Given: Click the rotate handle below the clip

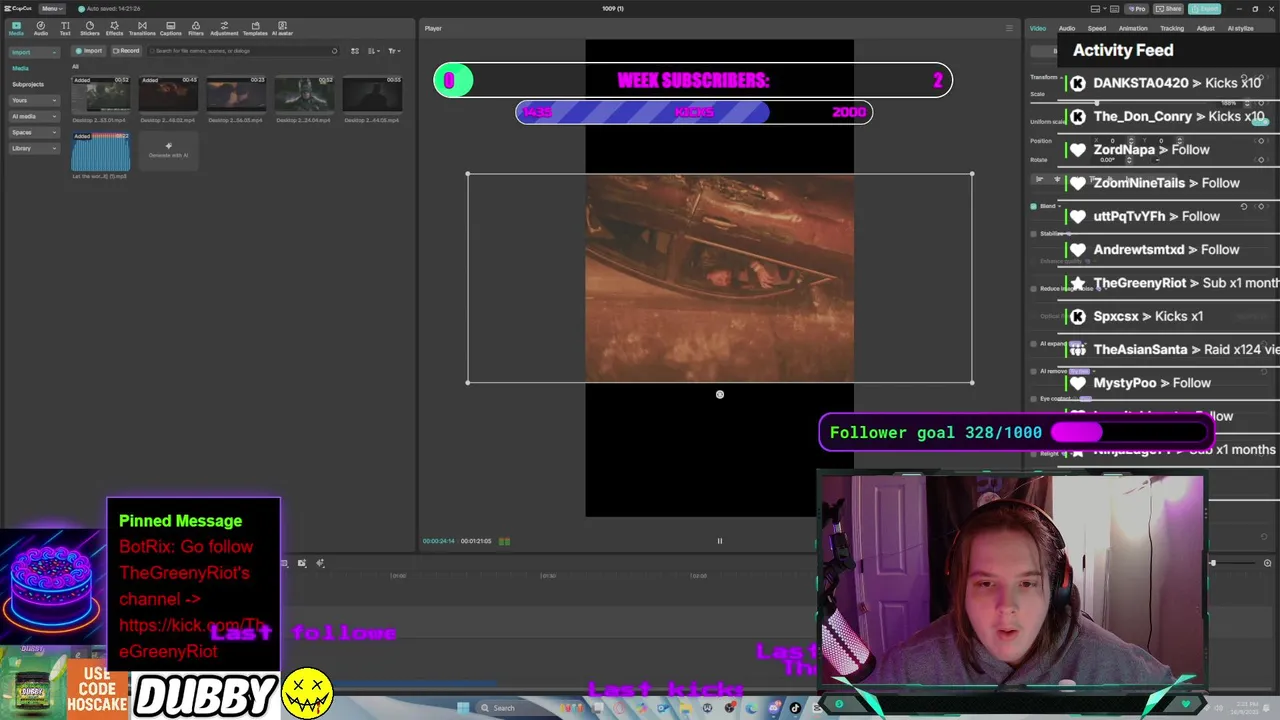Looking at the screenshot, I should [x=720, y=394].
